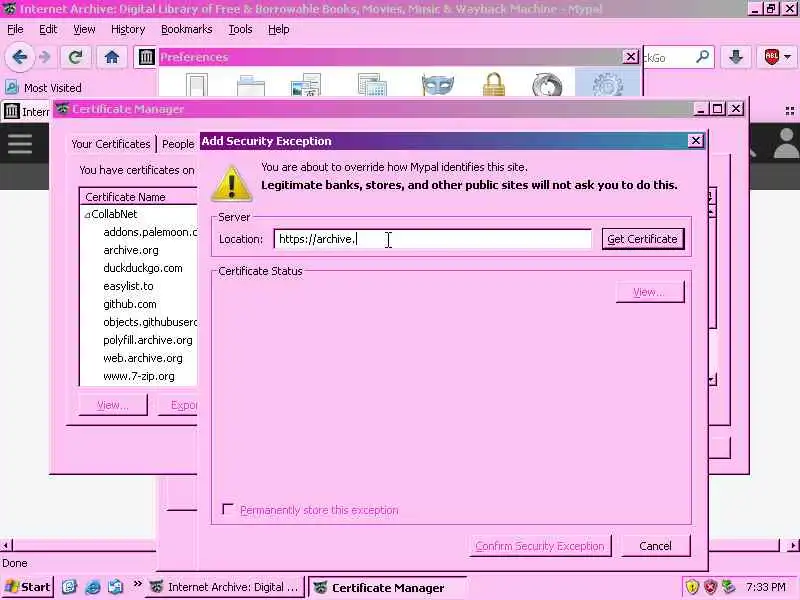Select objects.githubuserc certificate entry

(150, 322)
